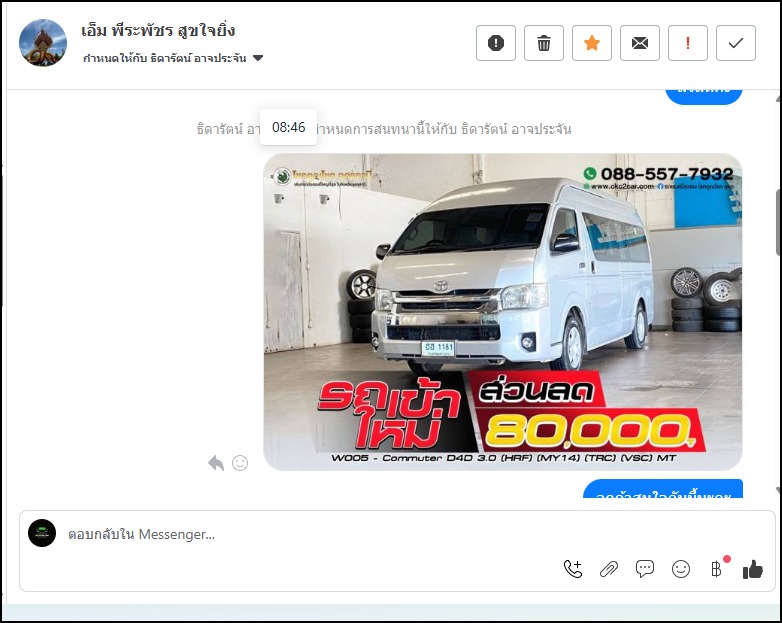Reply to the van image message arrow
Screen dimensions: 782x623
216,463
